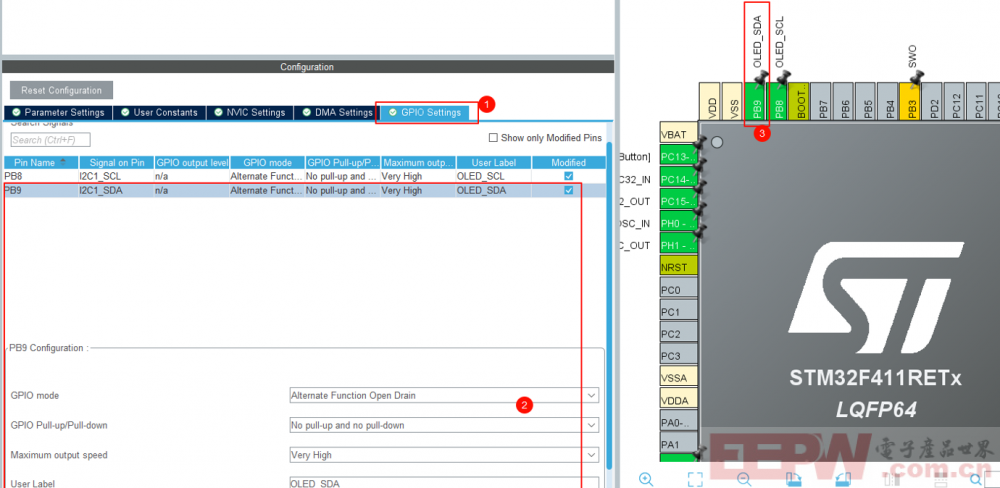Sort by Signal on Pin column header

point(117,163)
